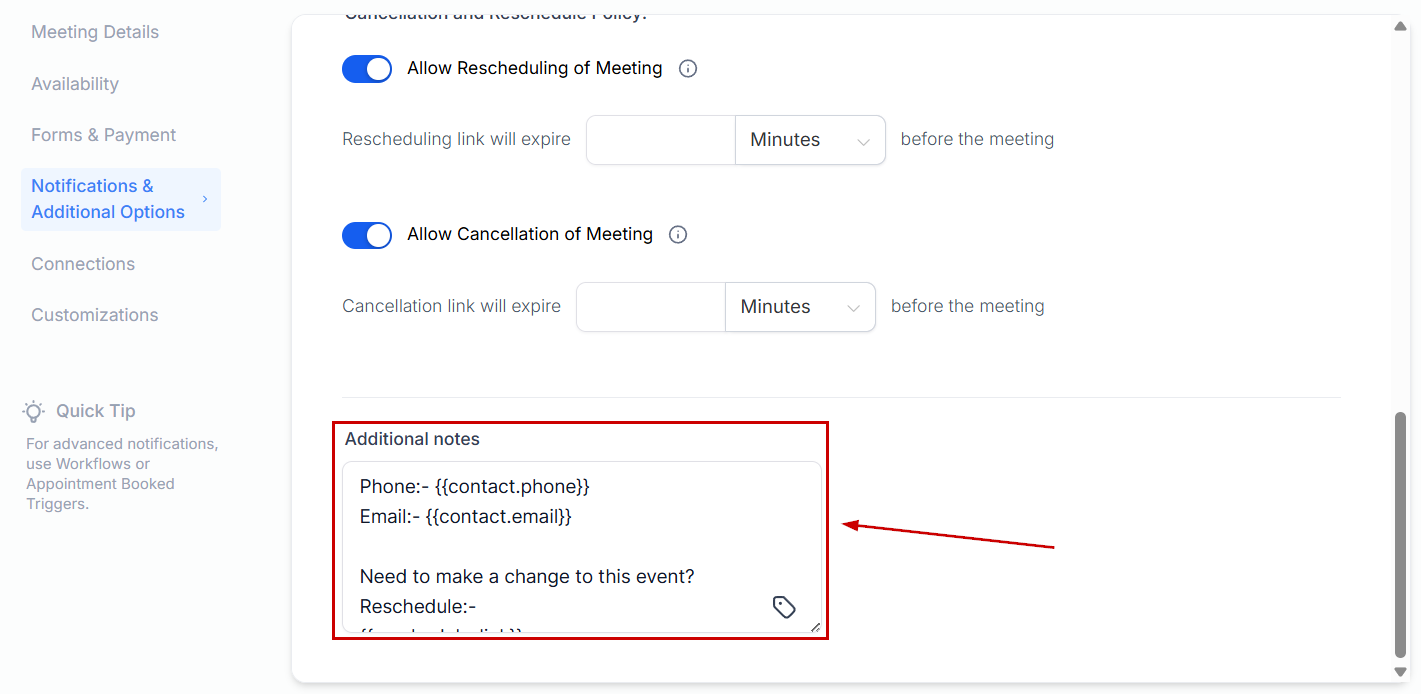The height and width of the screenshot is (694, 1421).
Task: Open the Meeting Details section
Action: (95, 32)
